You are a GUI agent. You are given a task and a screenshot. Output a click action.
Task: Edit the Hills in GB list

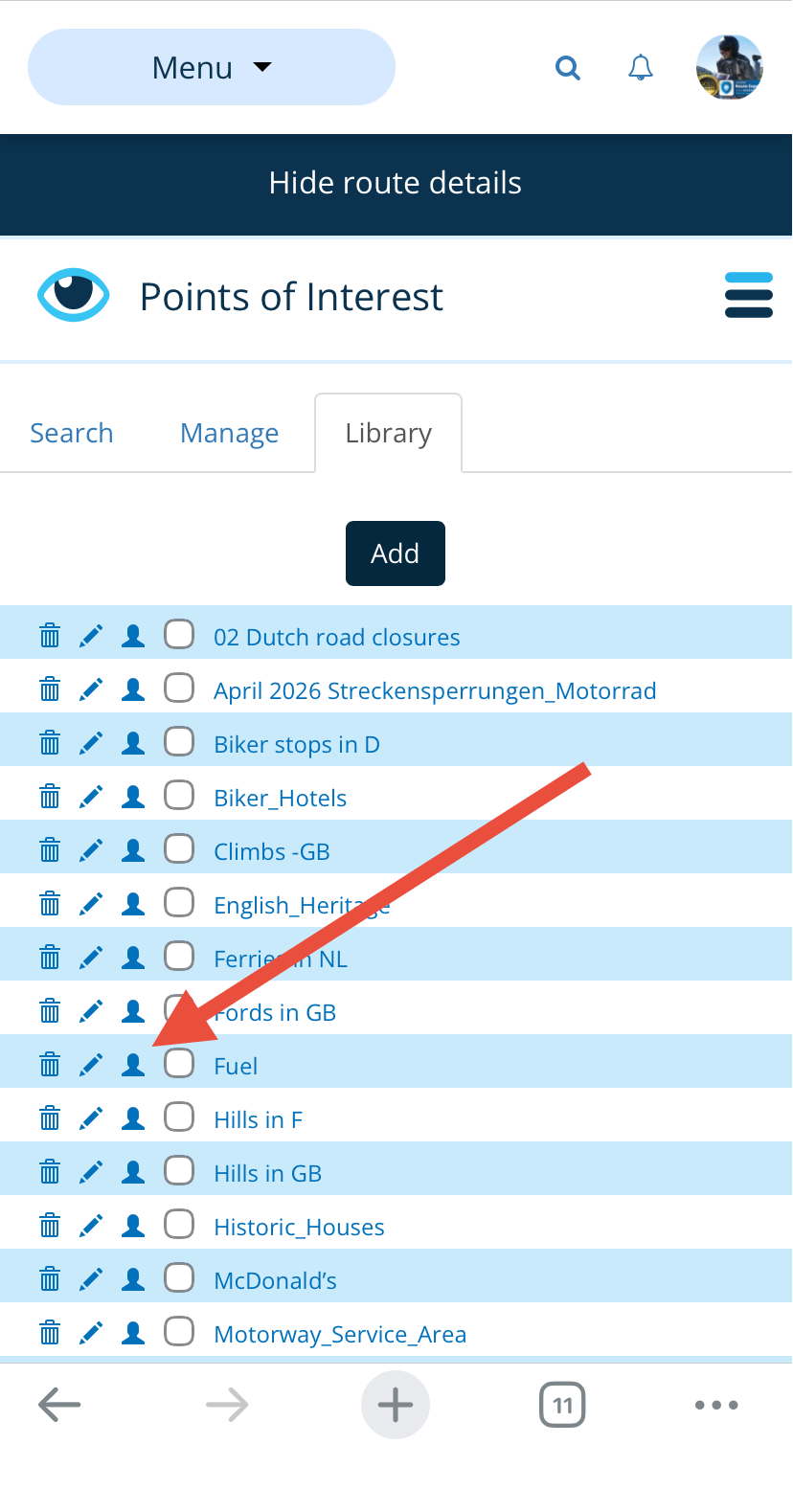point(91,1172)
